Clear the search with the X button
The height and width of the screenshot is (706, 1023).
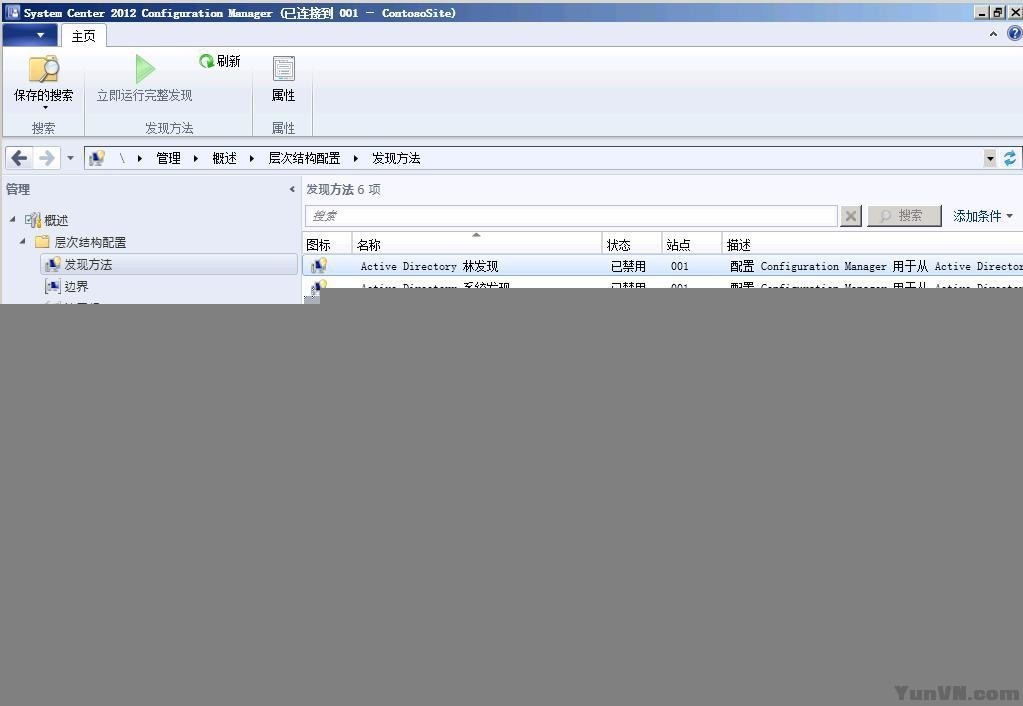[x=851, y=216]
